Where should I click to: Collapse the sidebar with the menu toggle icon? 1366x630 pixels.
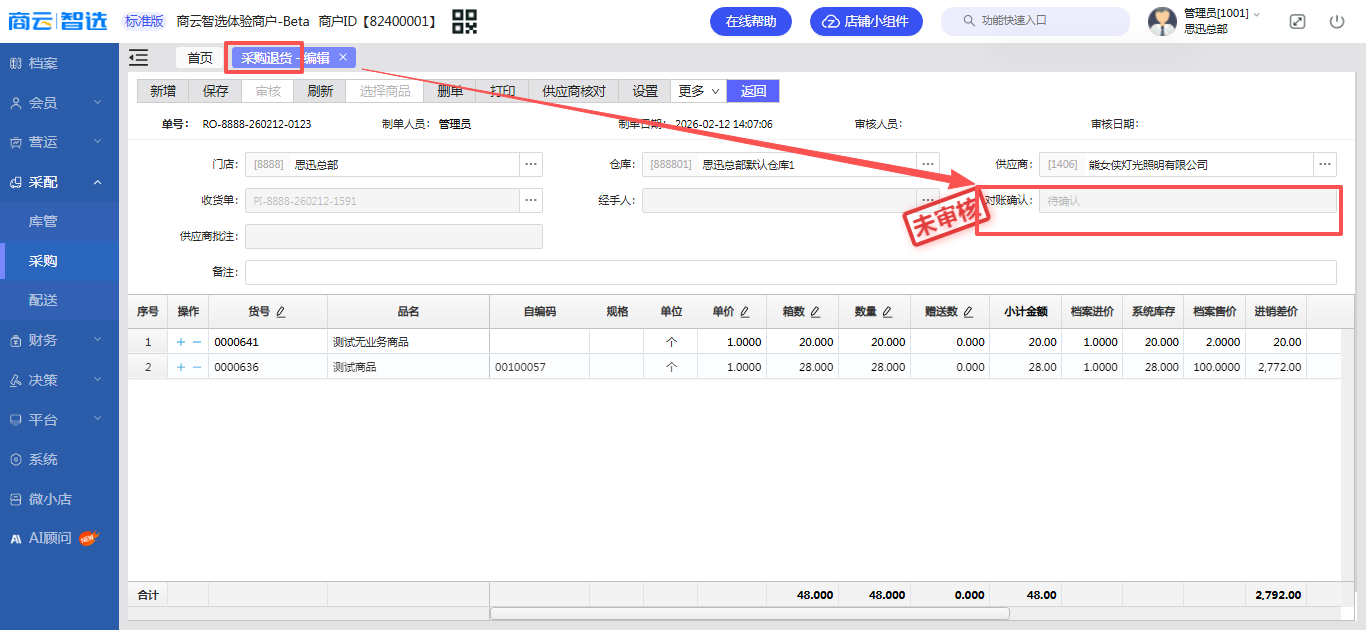point(139,58)
